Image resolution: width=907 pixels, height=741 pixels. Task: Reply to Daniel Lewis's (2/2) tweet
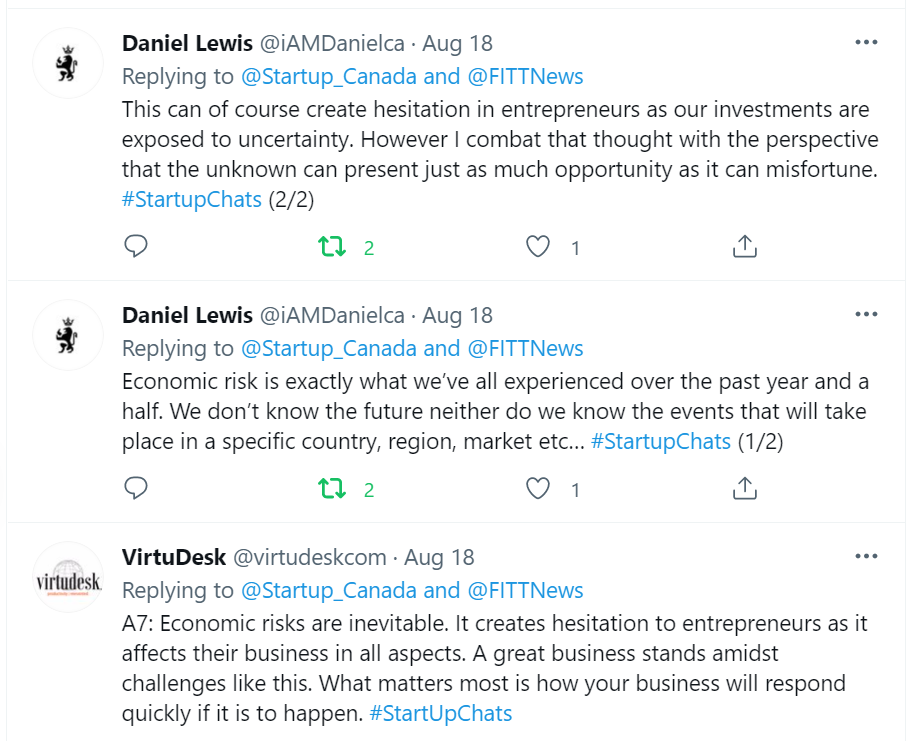coord(136,246)
